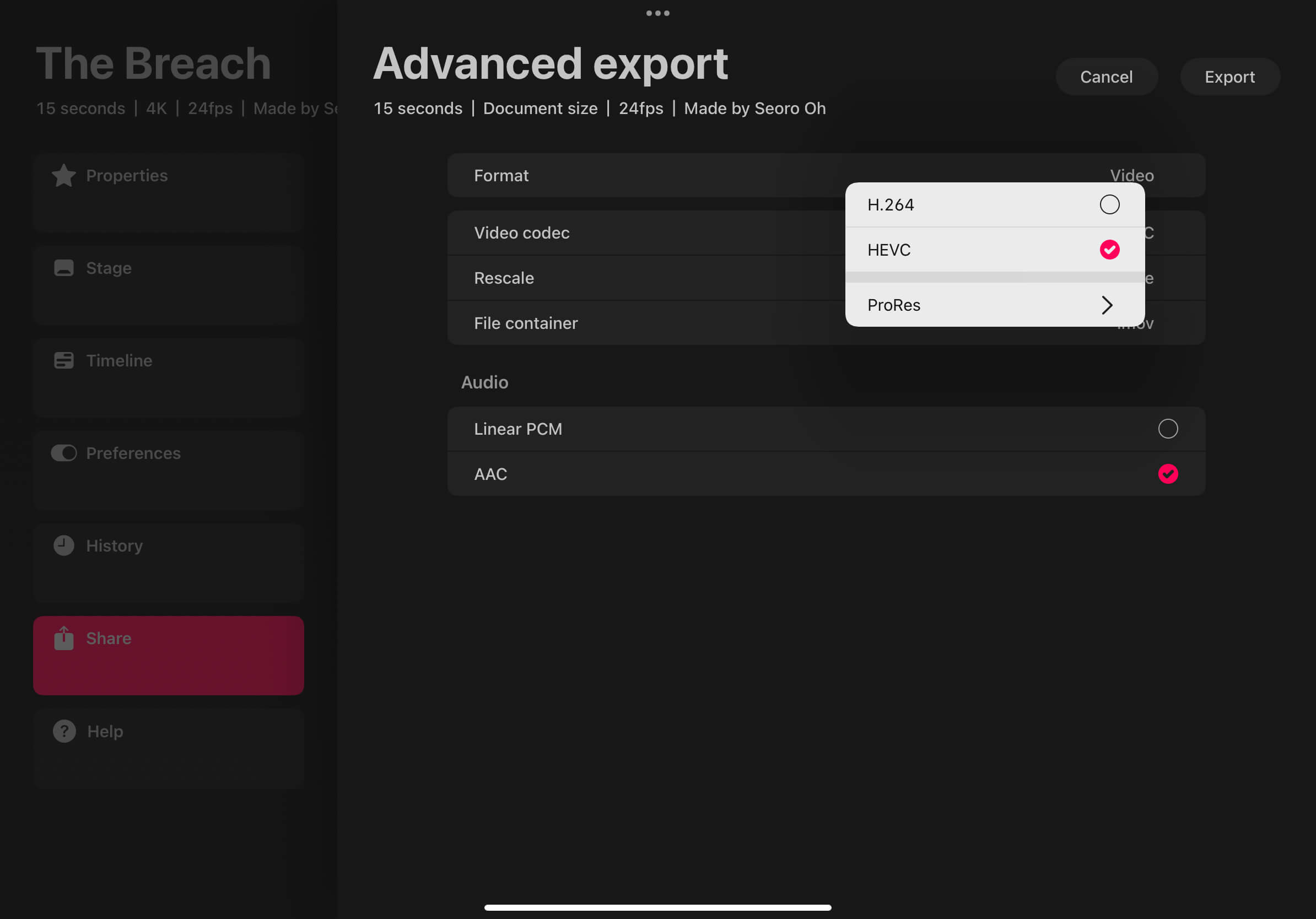Select the Properties star icon
The image size is (1316, 919).
(63, 176)
